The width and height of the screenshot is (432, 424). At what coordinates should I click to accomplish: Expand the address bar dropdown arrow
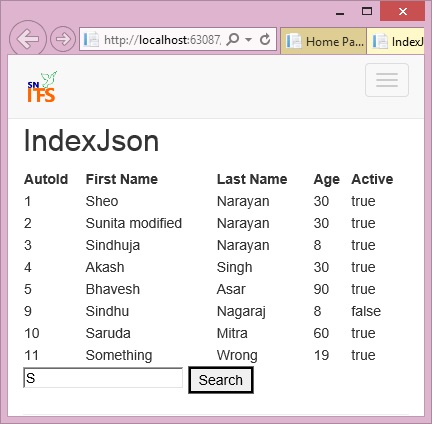click(248, 40)
